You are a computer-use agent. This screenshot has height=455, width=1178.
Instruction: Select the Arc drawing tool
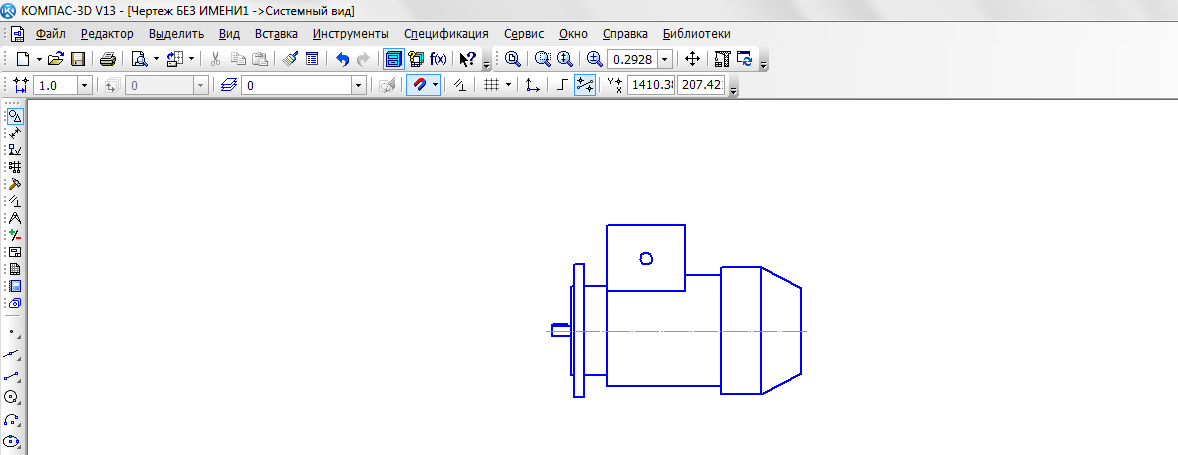point(13,420)
